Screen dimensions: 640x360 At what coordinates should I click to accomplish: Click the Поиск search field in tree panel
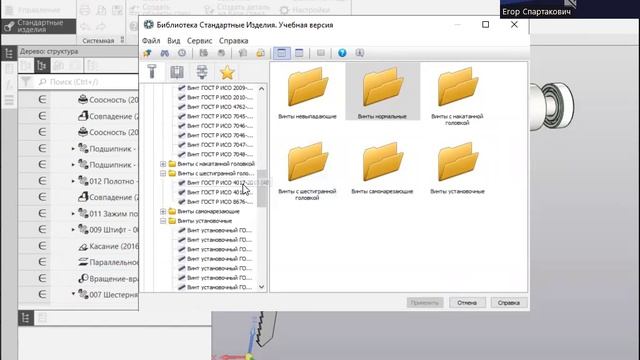[x=87, y=82]
